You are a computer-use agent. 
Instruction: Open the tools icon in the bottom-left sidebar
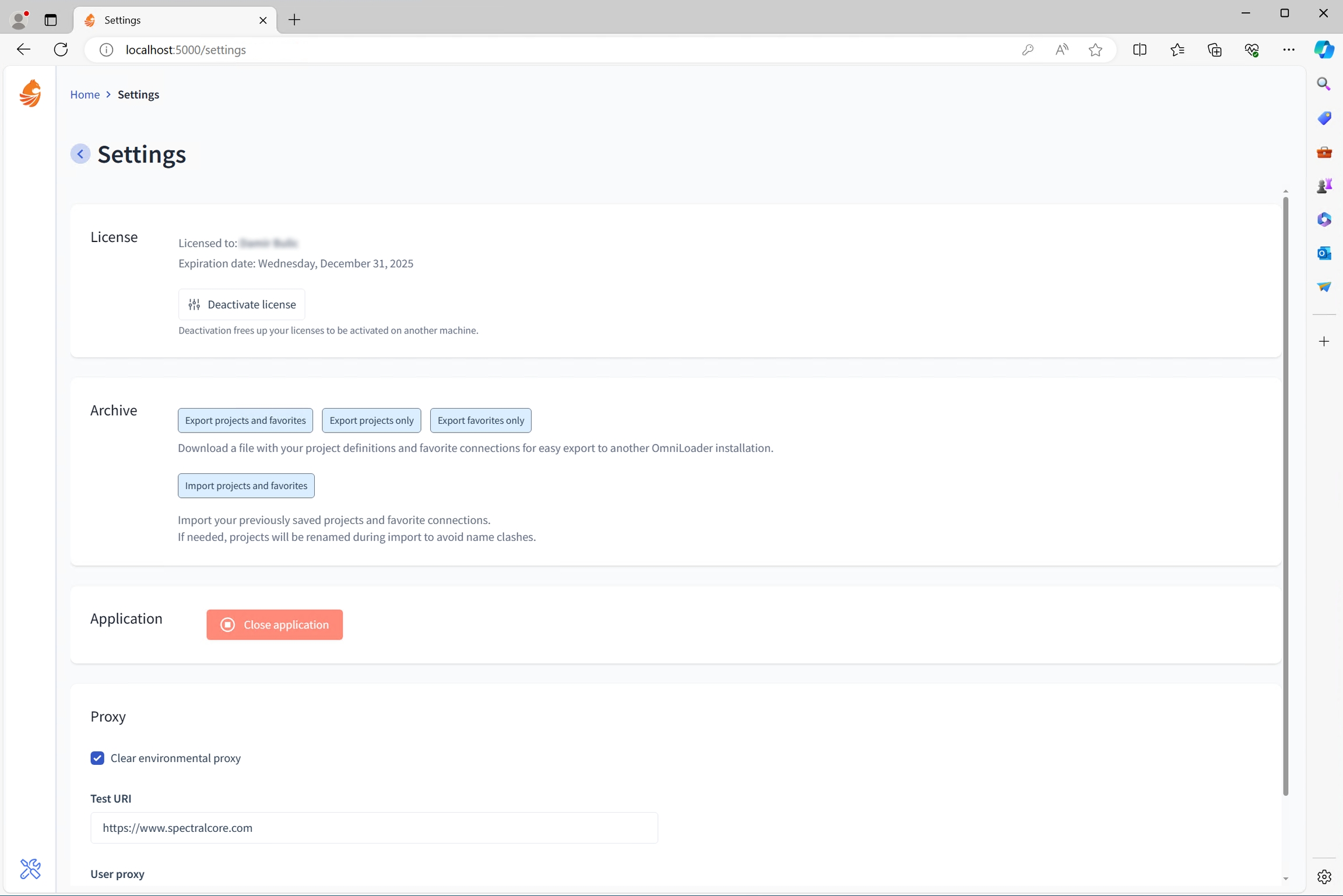click(x=30, y=869)
